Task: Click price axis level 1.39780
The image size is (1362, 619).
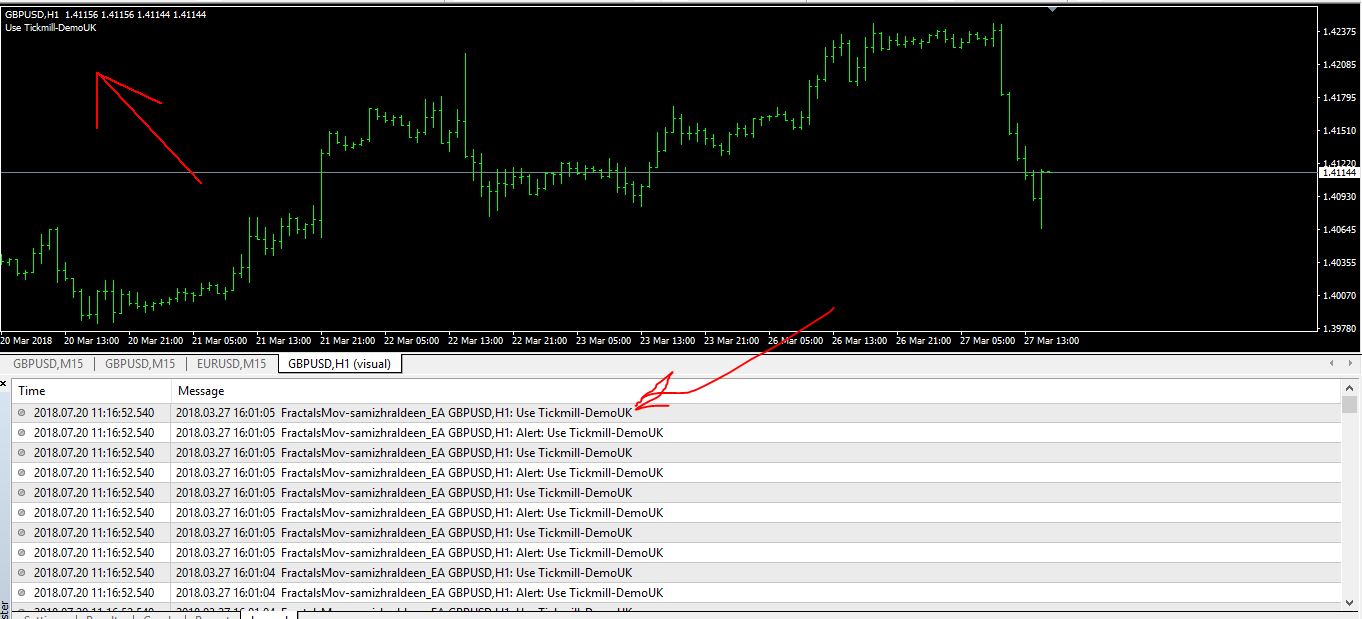Action: coord(1338,329)
